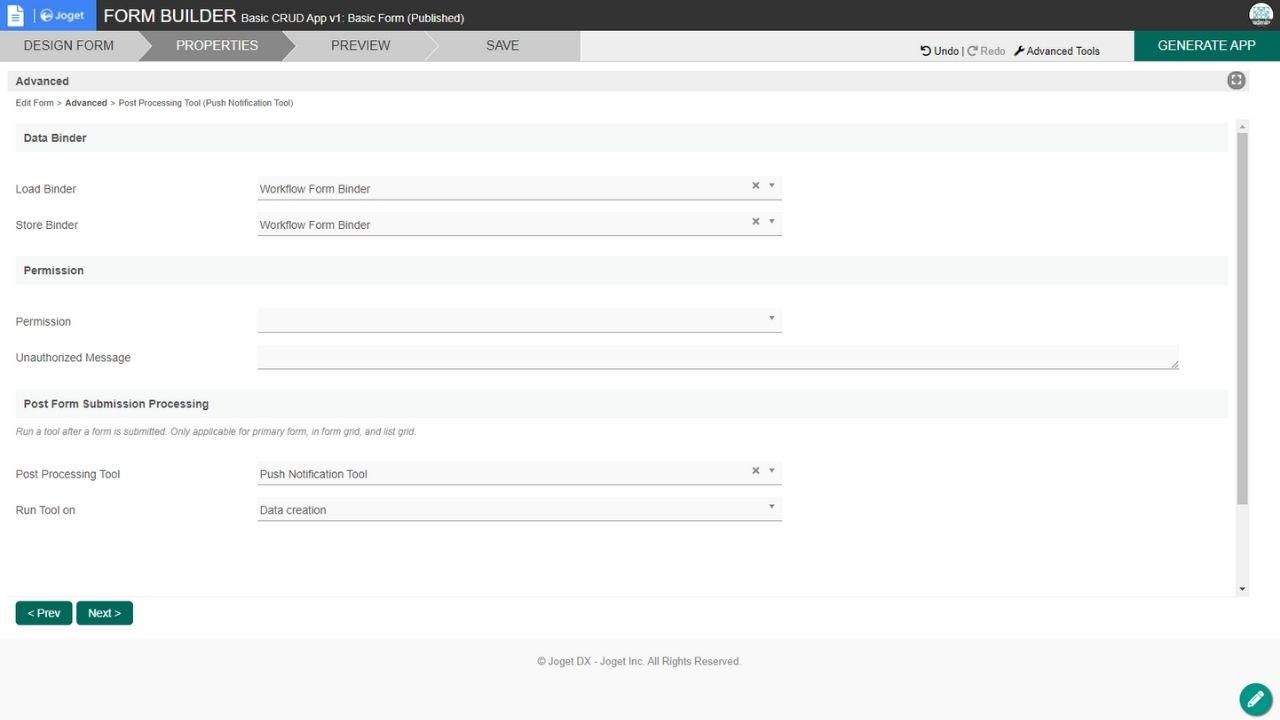The image size is (1280, 720).
Task: Click into the Unauthorized Message text area
Action: click(x=717, y=357)
